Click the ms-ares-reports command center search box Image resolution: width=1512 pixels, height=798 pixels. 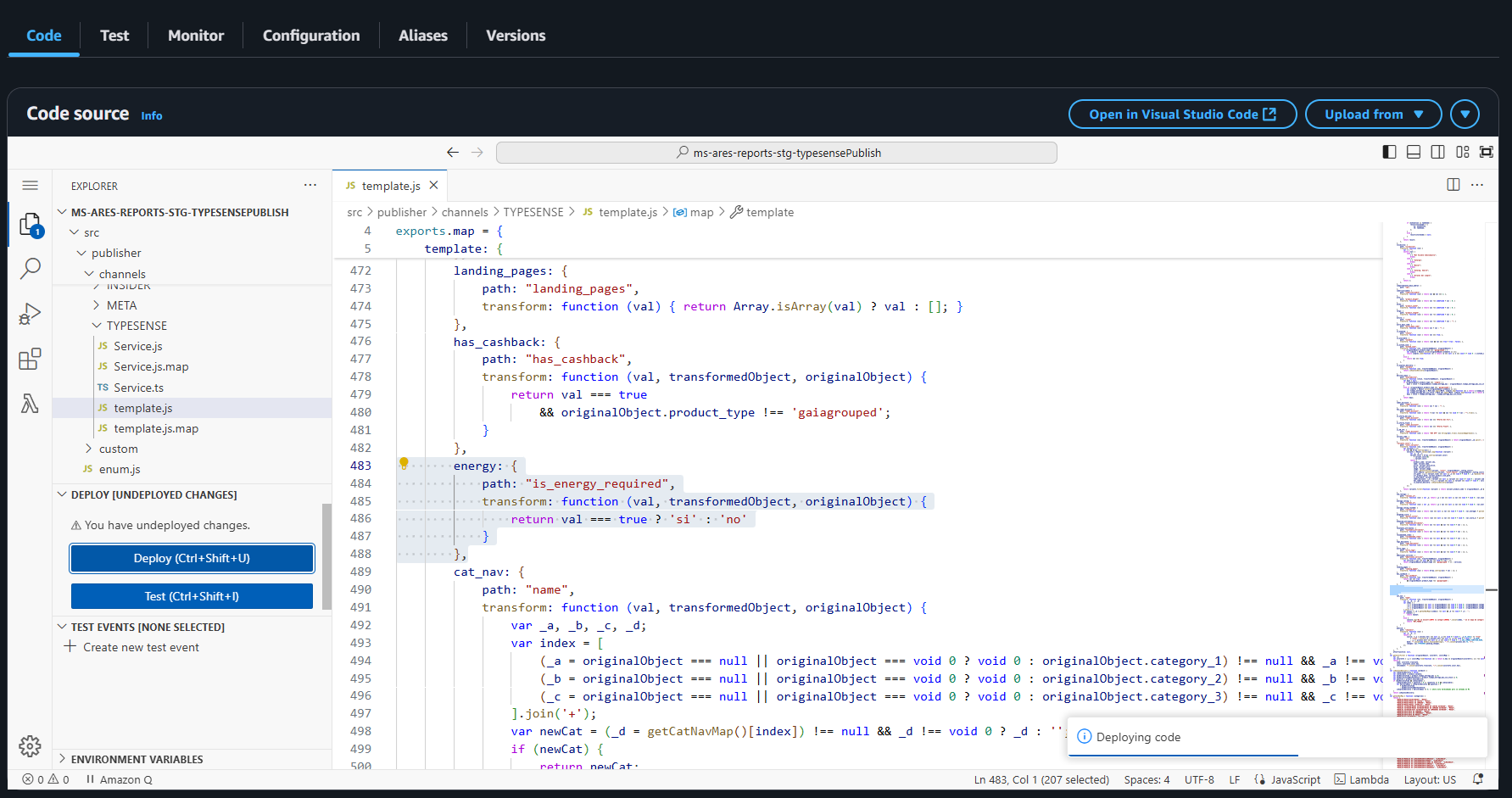(x=776, y=153)
